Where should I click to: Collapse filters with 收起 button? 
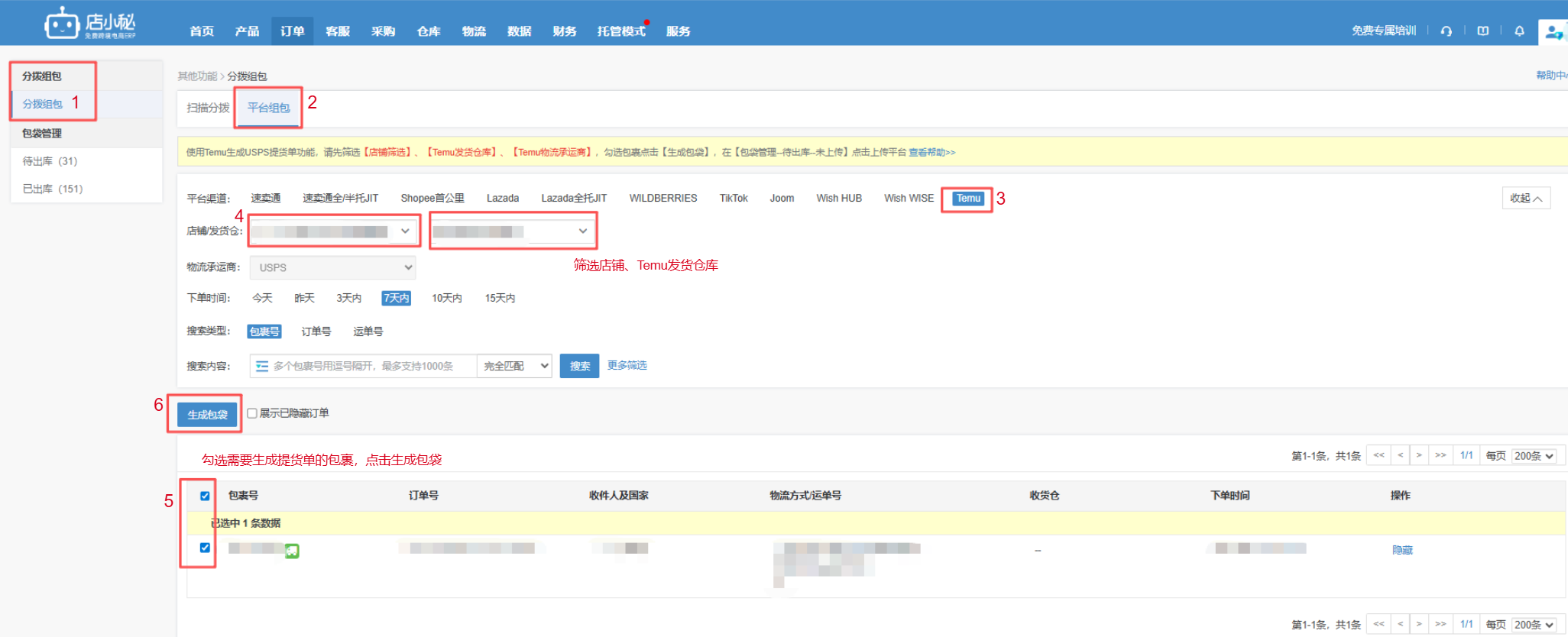click(x=1526, y=198)
